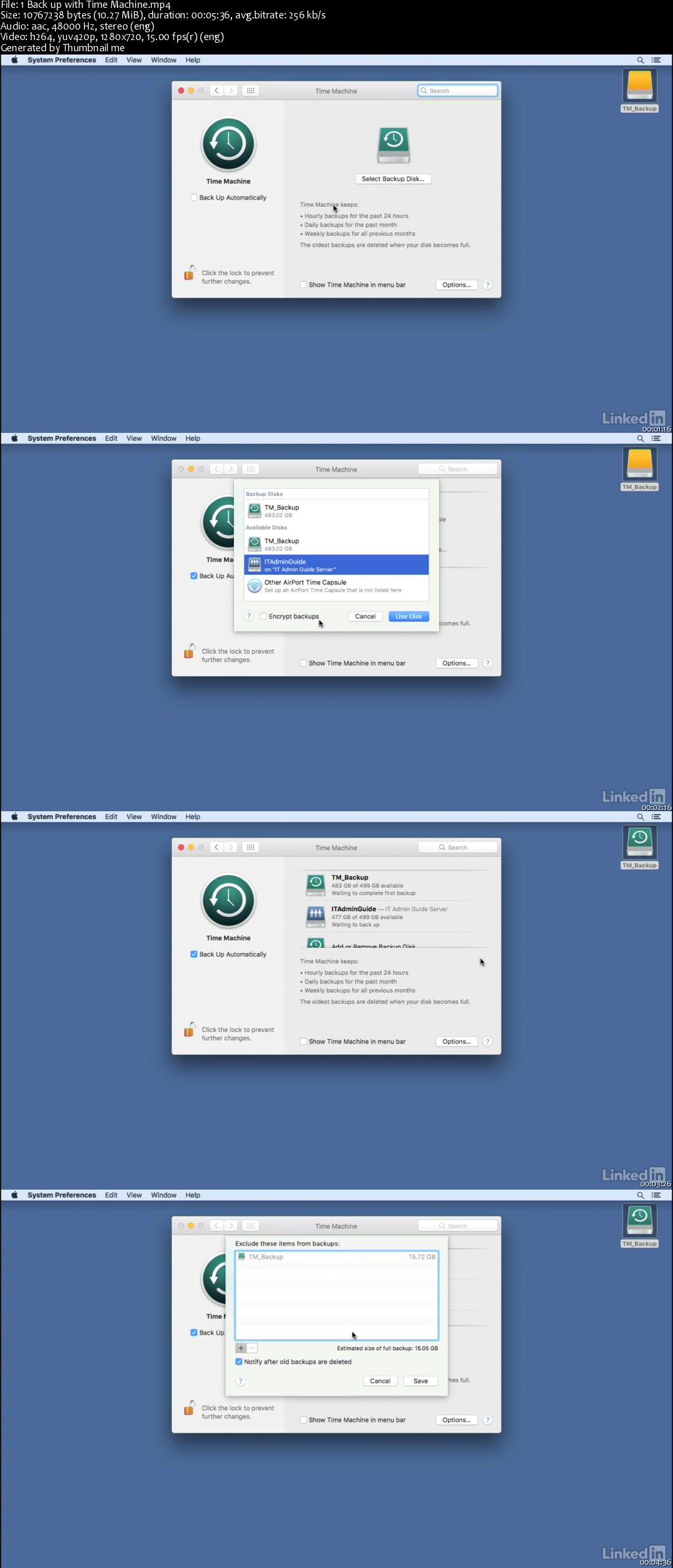Click focused Search field in the 00:01:16 frame
Viewport: 673px width, 1568px height.
tap(457, 91)
